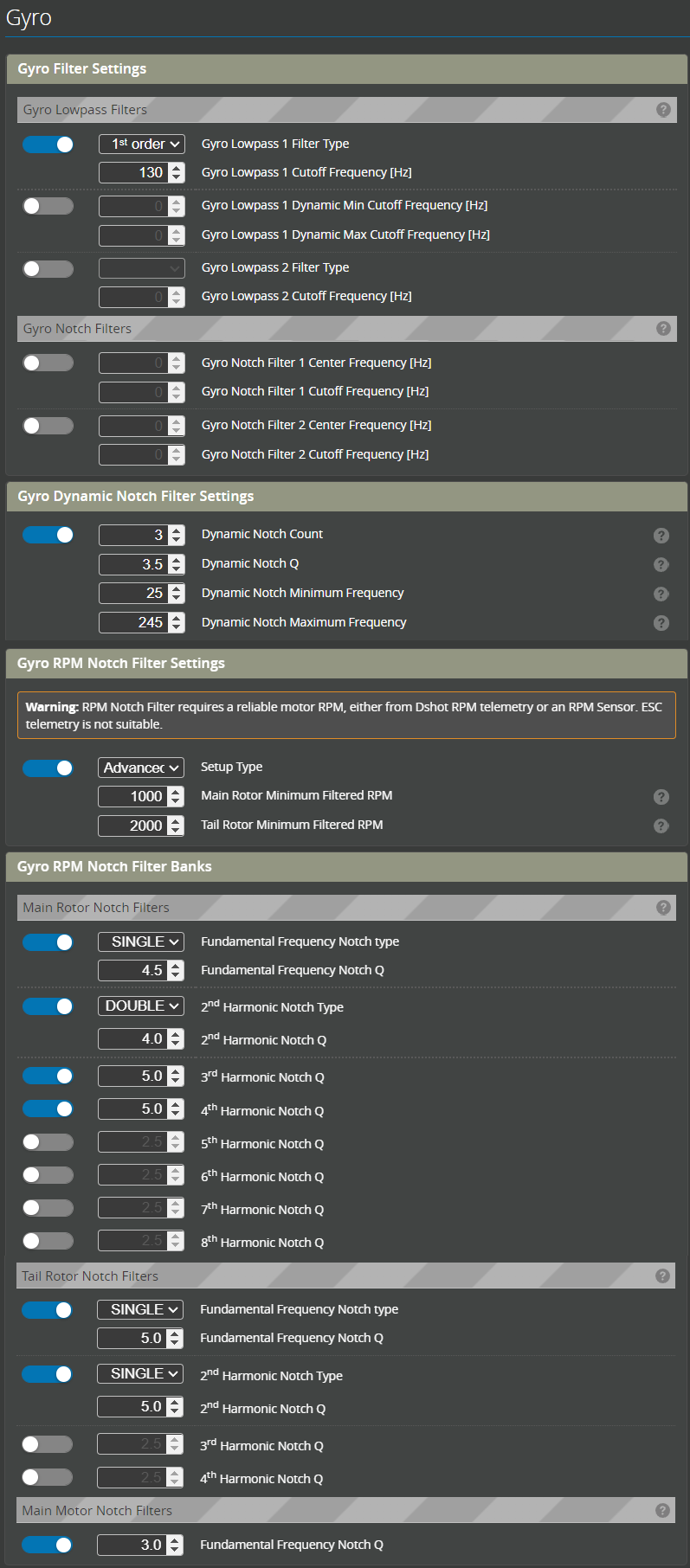Disable the Gyro Lowpass 1 filter

click(48, 144)
